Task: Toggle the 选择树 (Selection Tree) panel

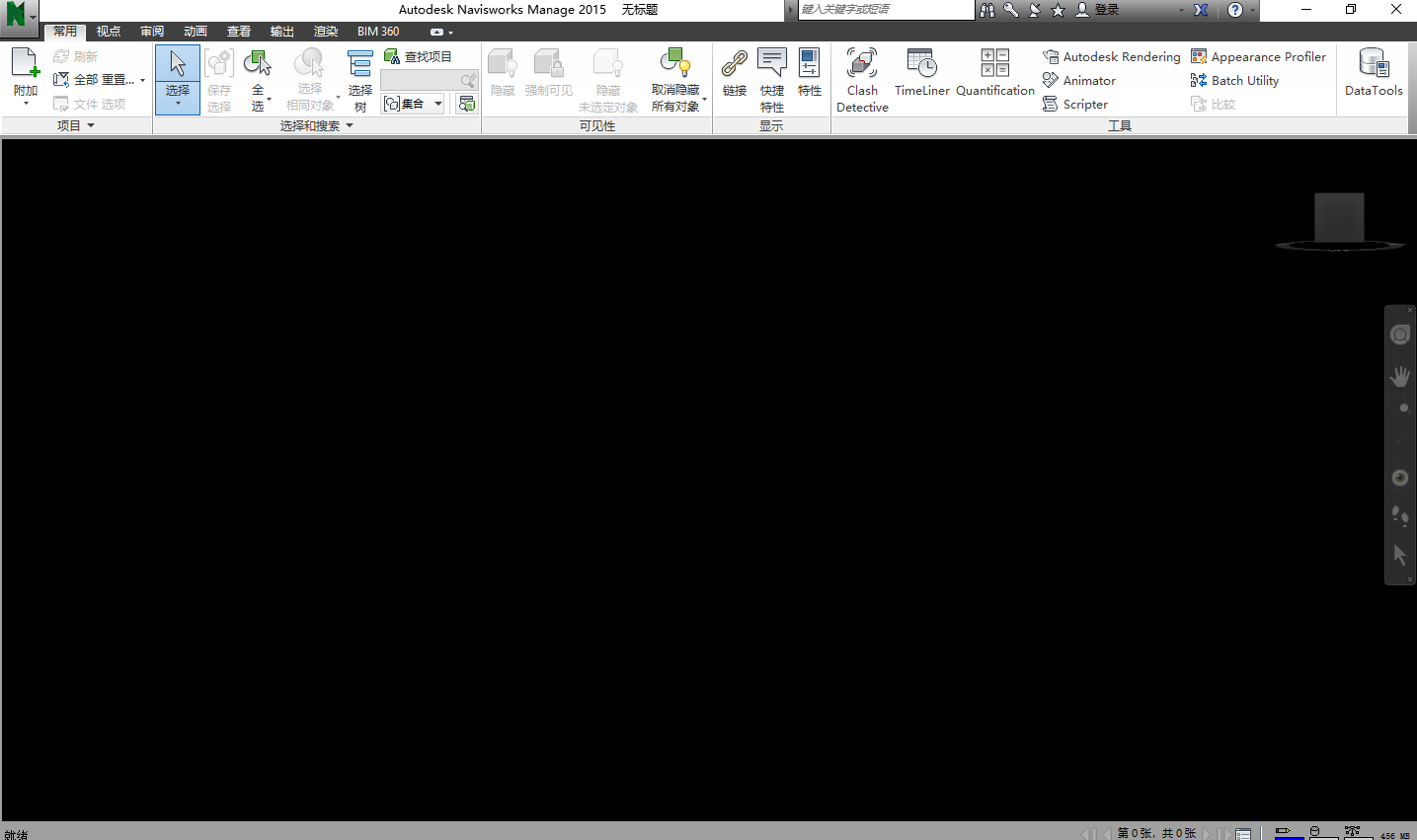Action: tap(359, 79)
